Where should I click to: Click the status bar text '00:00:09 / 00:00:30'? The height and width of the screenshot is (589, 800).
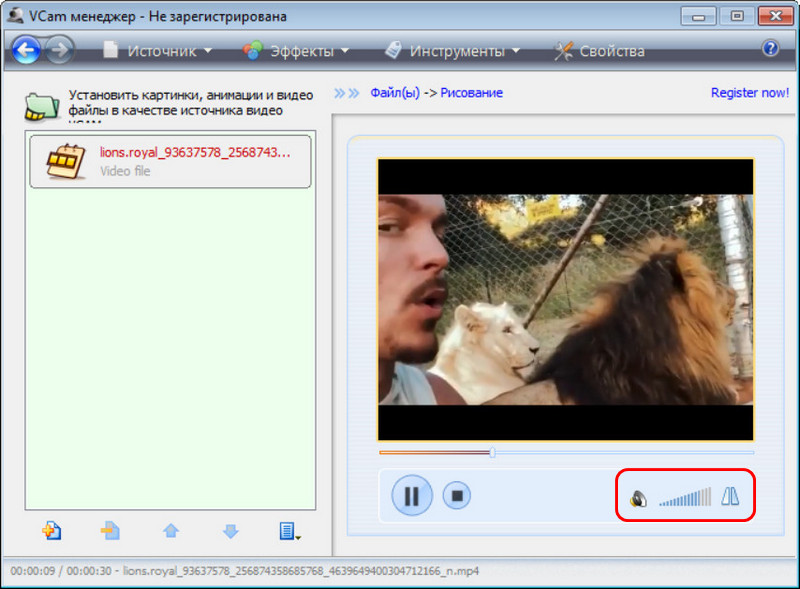pos(61,571)
